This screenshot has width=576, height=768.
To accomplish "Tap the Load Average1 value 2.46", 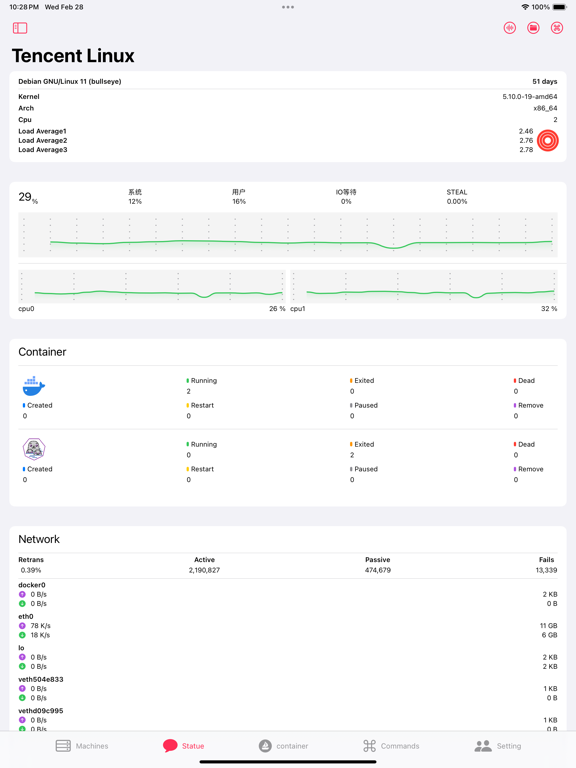I will [526, 131].
